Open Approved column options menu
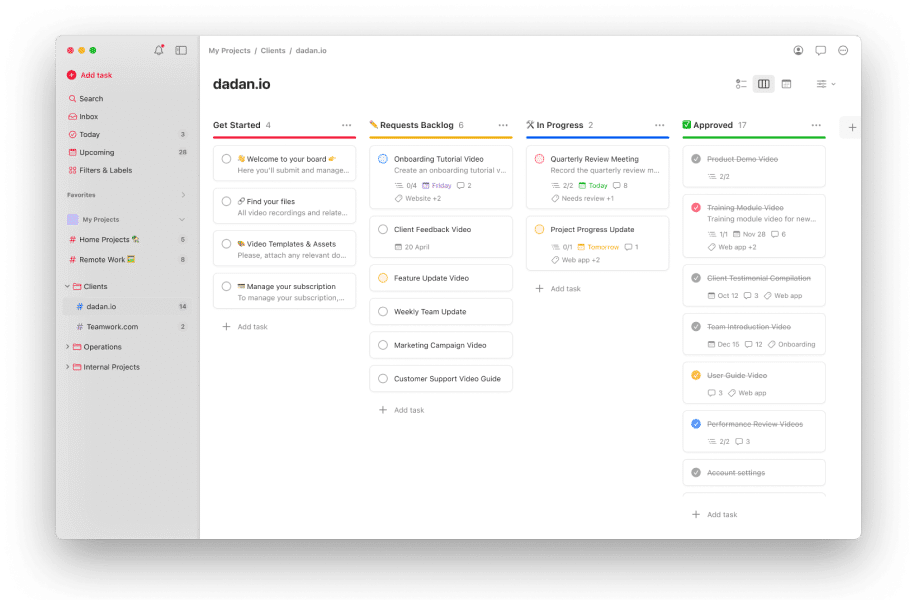 coord(816,125)
